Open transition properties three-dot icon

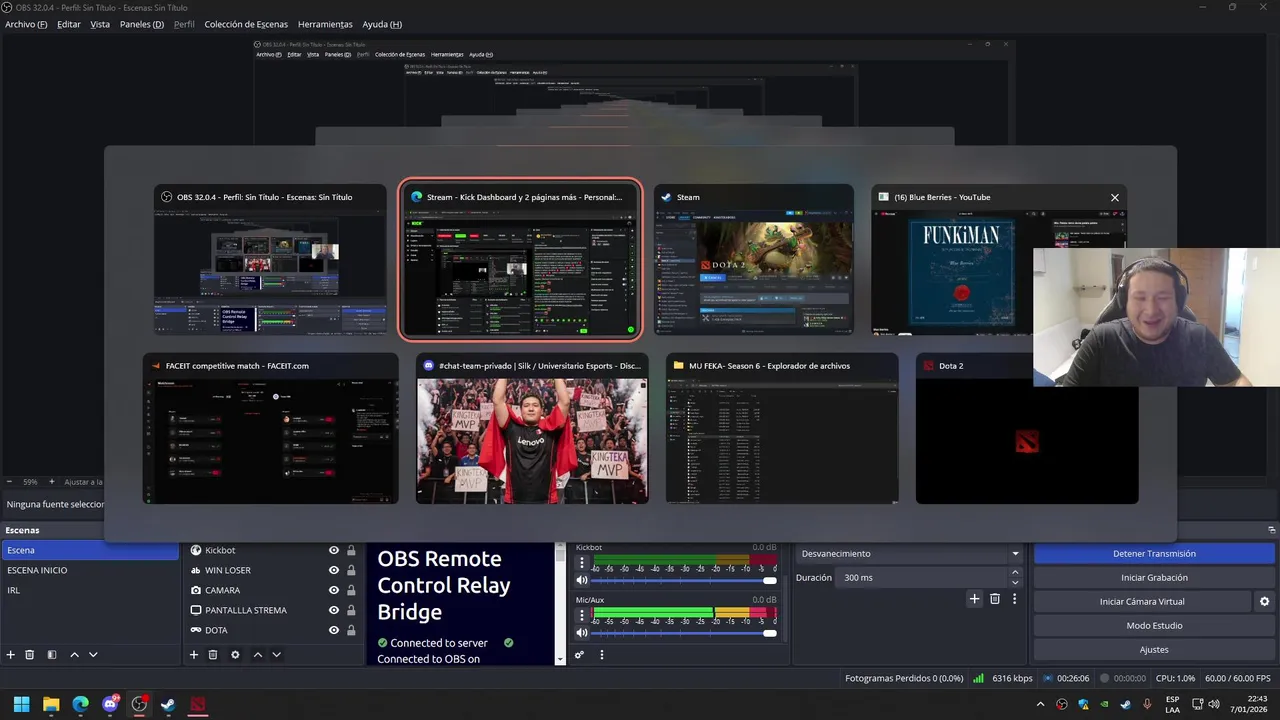(1015, 599)
